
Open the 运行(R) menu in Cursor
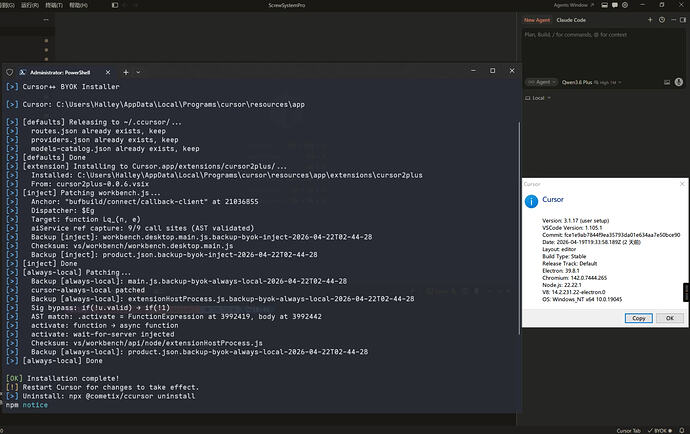click(x=30, y=5)
